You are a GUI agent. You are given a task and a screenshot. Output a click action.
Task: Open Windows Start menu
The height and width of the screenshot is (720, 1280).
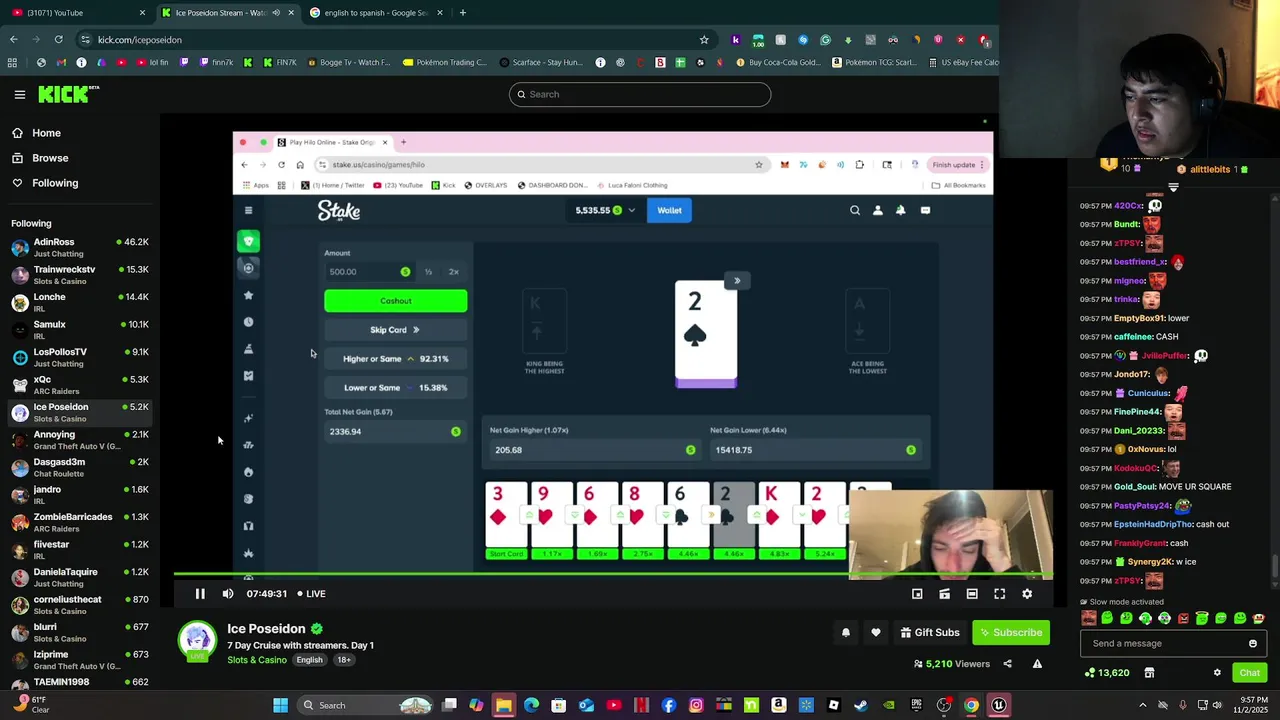[281, 706]
